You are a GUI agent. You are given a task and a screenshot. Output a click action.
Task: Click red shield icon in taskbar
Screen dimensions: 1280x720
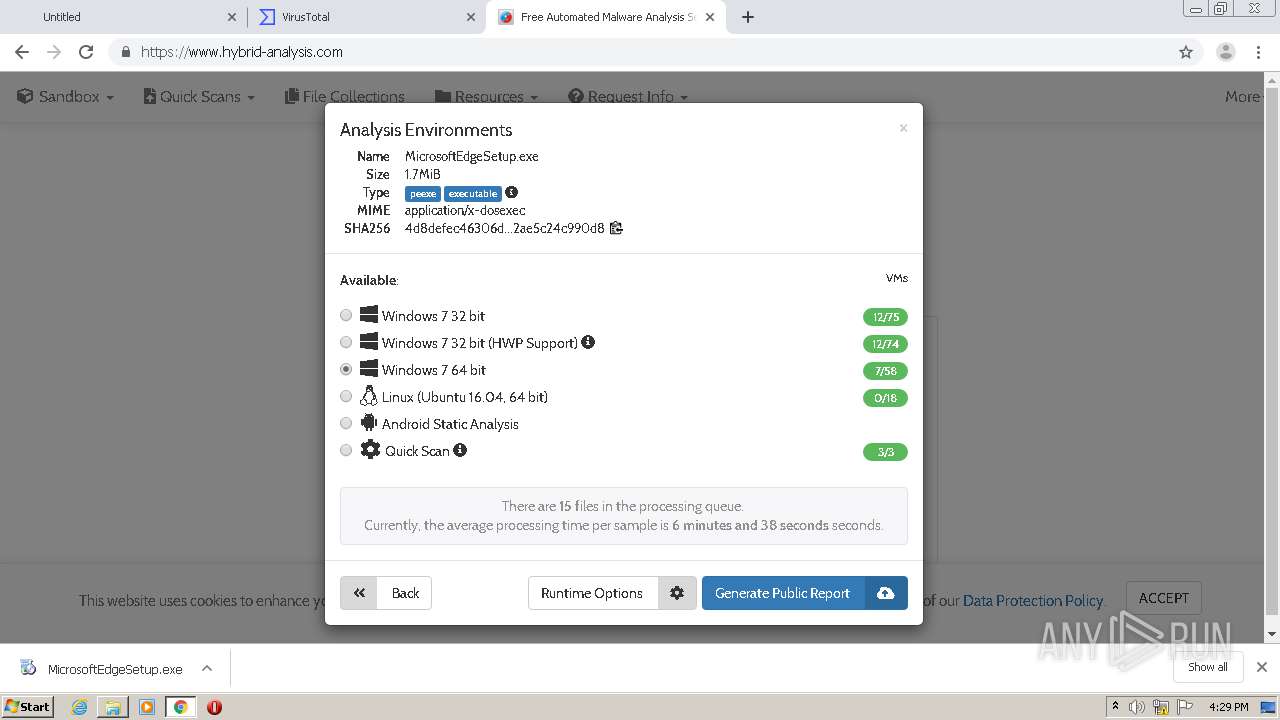(214, 707)
